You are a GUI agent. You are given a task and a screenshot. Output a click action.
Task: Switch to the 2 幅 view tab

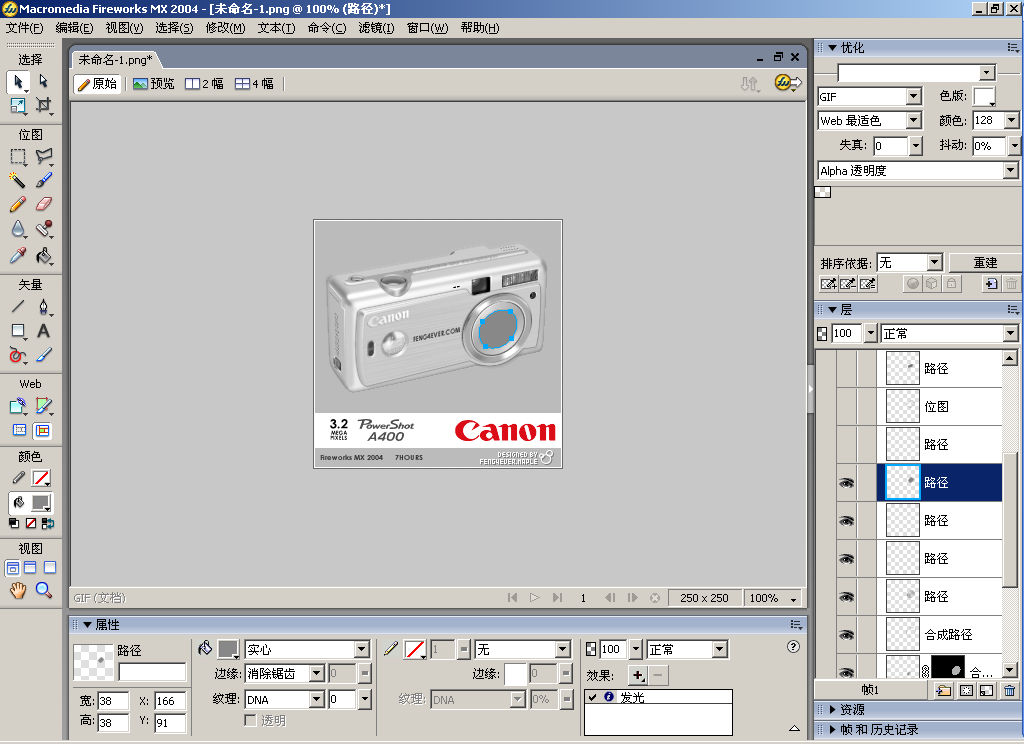pos(204,84)
